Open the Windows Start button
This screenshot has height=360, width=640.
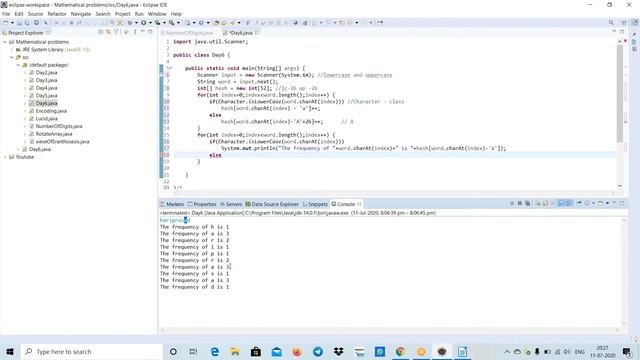(10, 351)
